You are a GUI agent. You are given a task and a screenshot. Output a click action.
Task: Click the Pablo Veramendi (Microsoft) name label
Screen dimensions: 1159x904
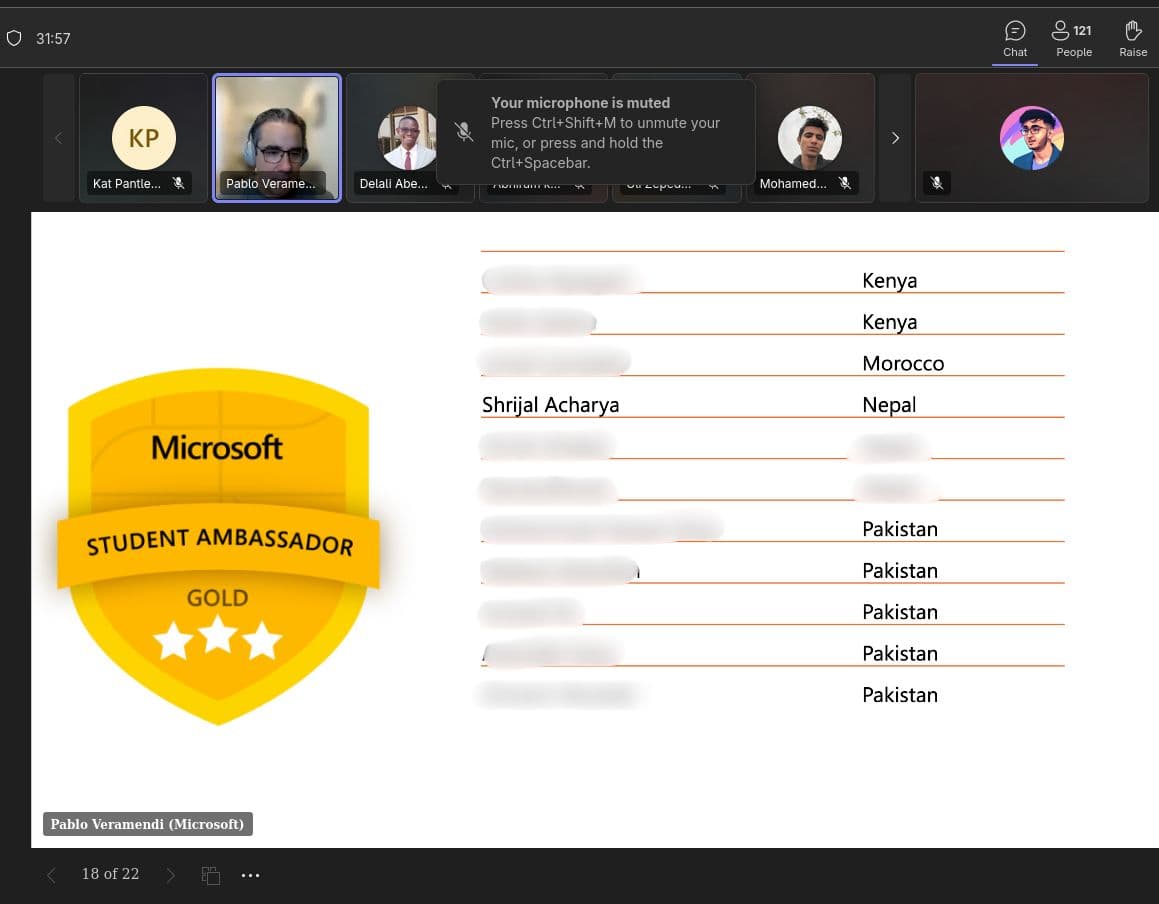147,824
